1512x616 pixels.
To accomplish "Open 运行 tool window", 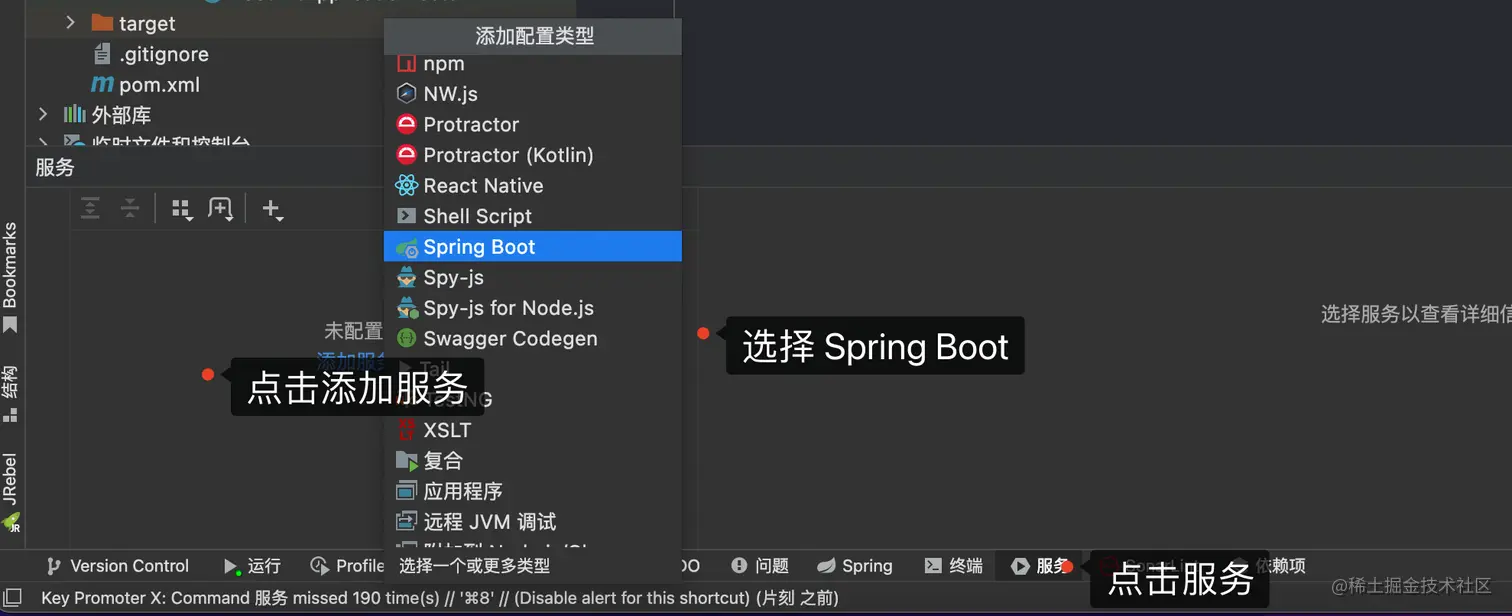I will tap(252, 566).
